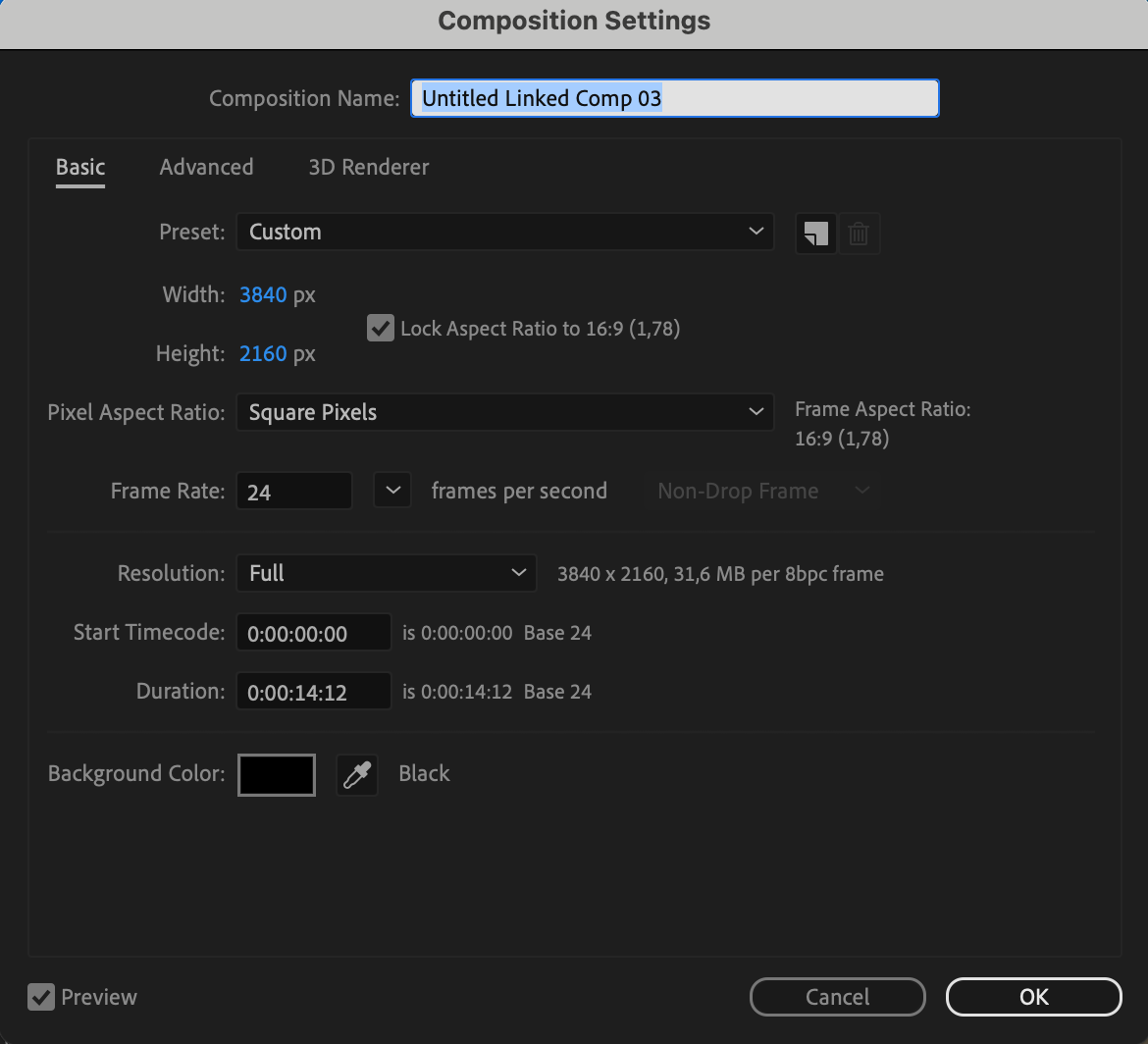Click the save preset icon
The width and height of the screenshot is (1148, 1044).
(x=815, y=234)
